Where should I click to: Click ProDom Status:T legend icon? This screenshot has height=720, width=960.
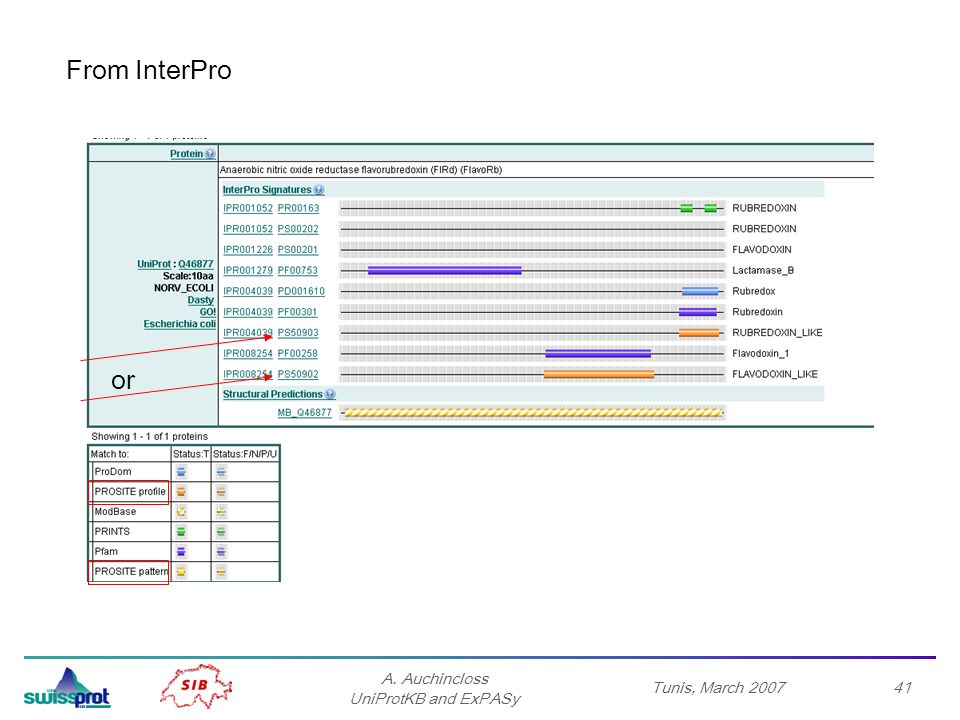tap(181, 472)
